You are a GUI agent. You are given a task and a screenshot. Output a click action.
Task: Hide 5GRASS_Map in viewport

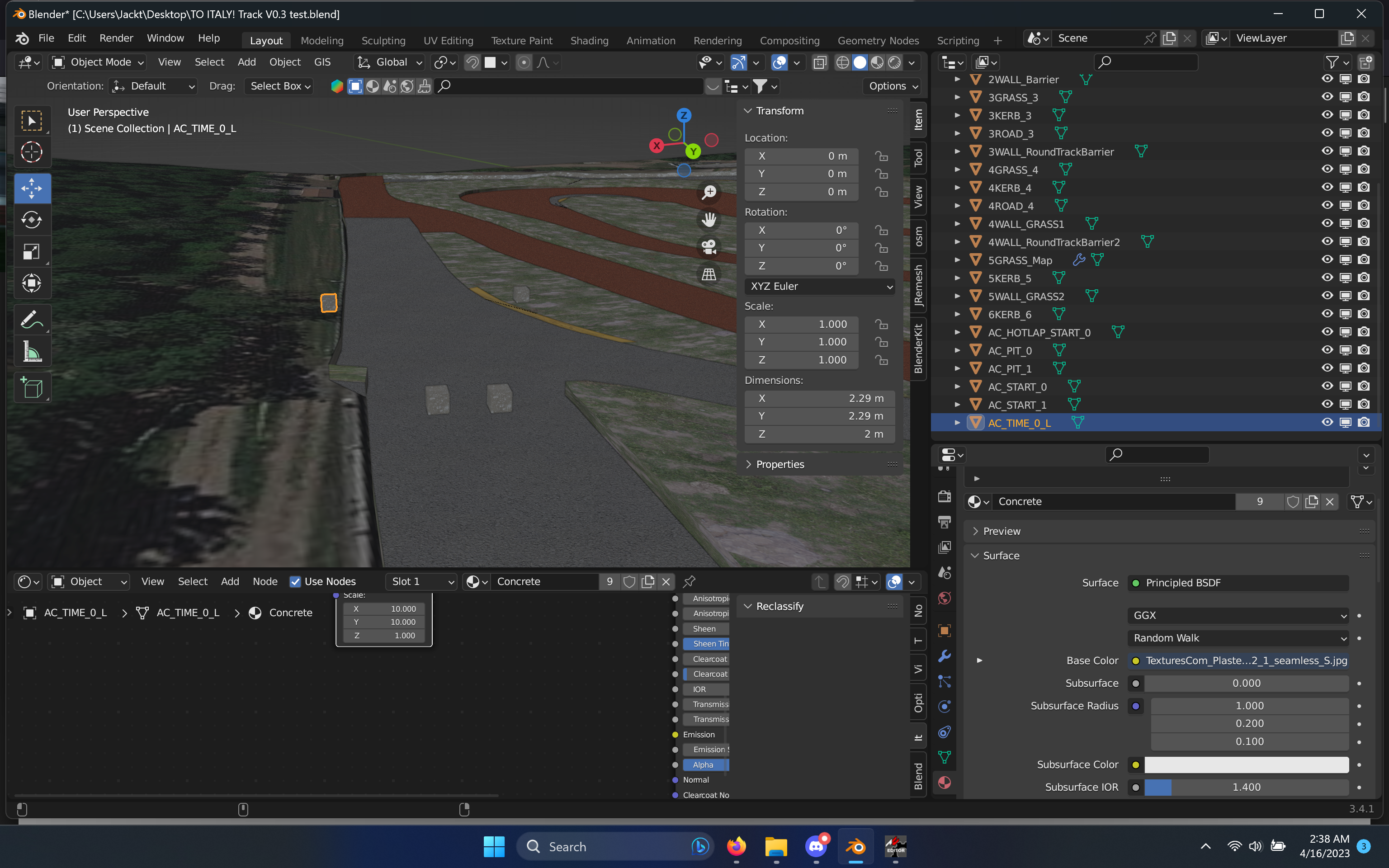coord(1327,259)
